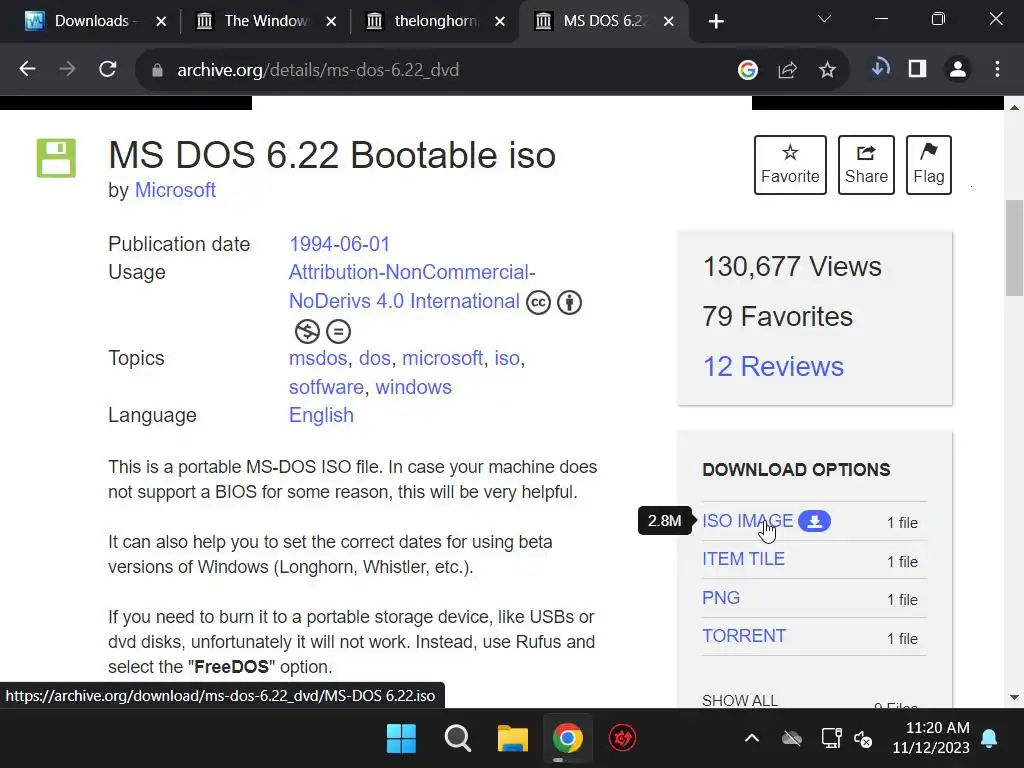Open the 1994-06-01 publication date link
Viewport: 1024px width, 768px height.
pyautogui.click(x=340, y=244)
